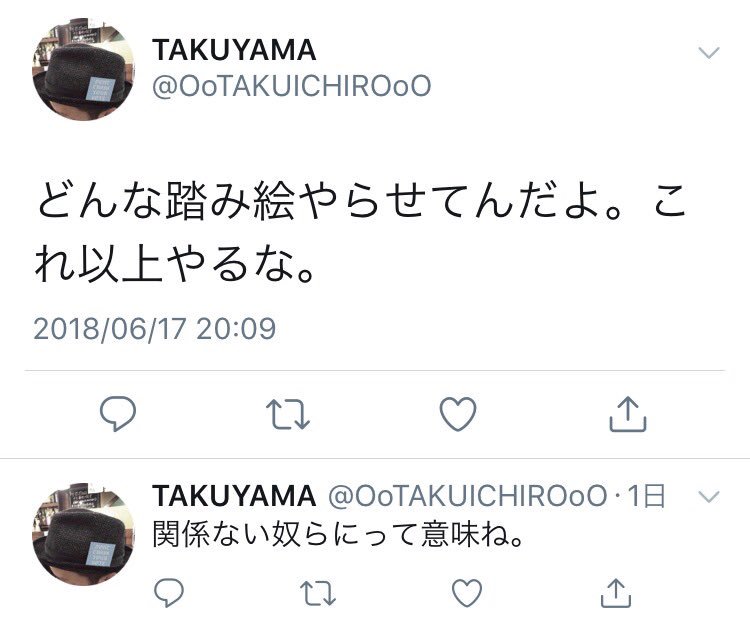Viewport: 750px width, 619px height.
Task: Open options chevron on main tweet
Action: (x=709, y=52)
